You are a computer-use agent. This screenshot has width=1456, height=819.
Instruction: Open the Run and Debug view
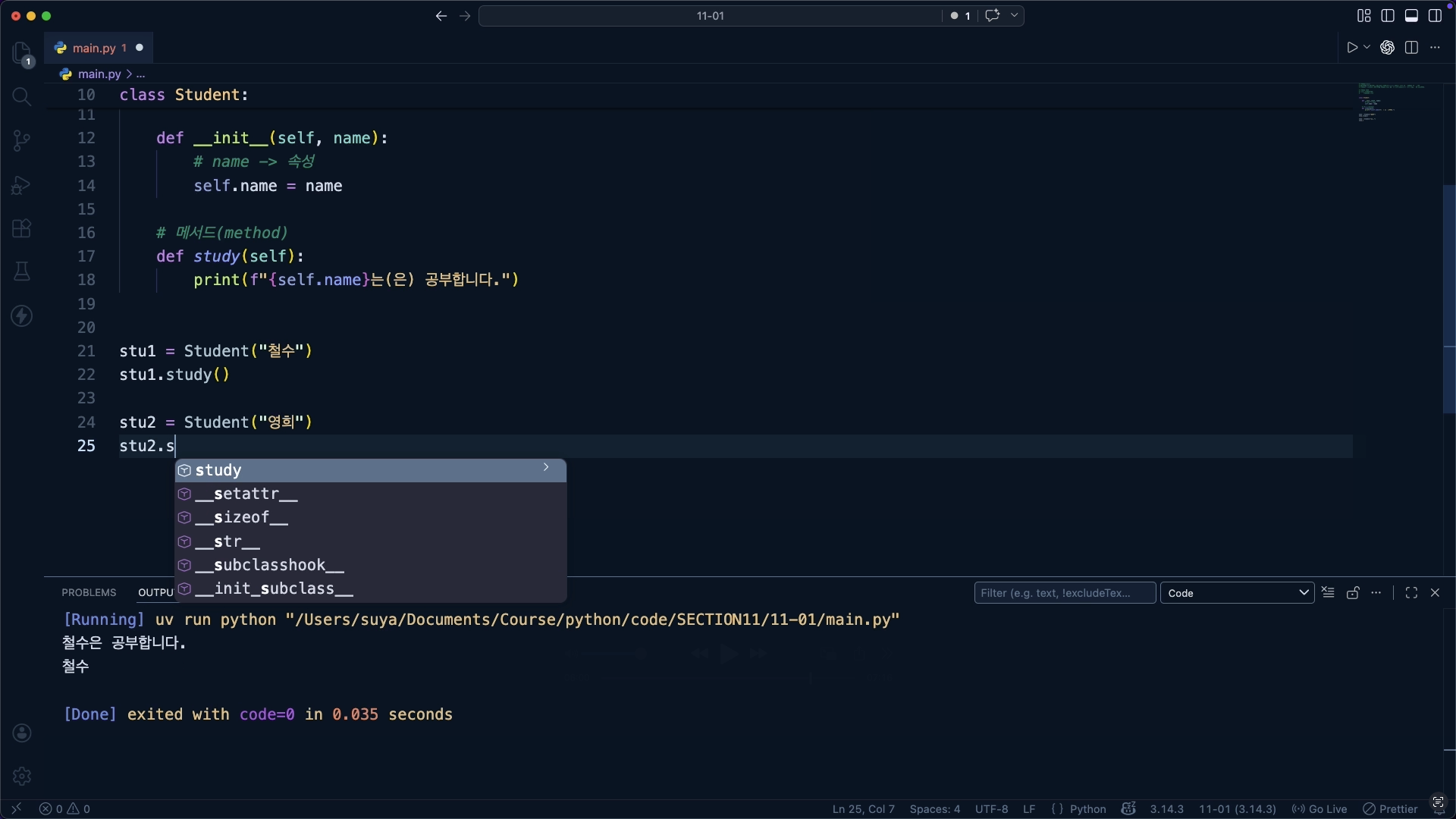click(x=21, y=185)
